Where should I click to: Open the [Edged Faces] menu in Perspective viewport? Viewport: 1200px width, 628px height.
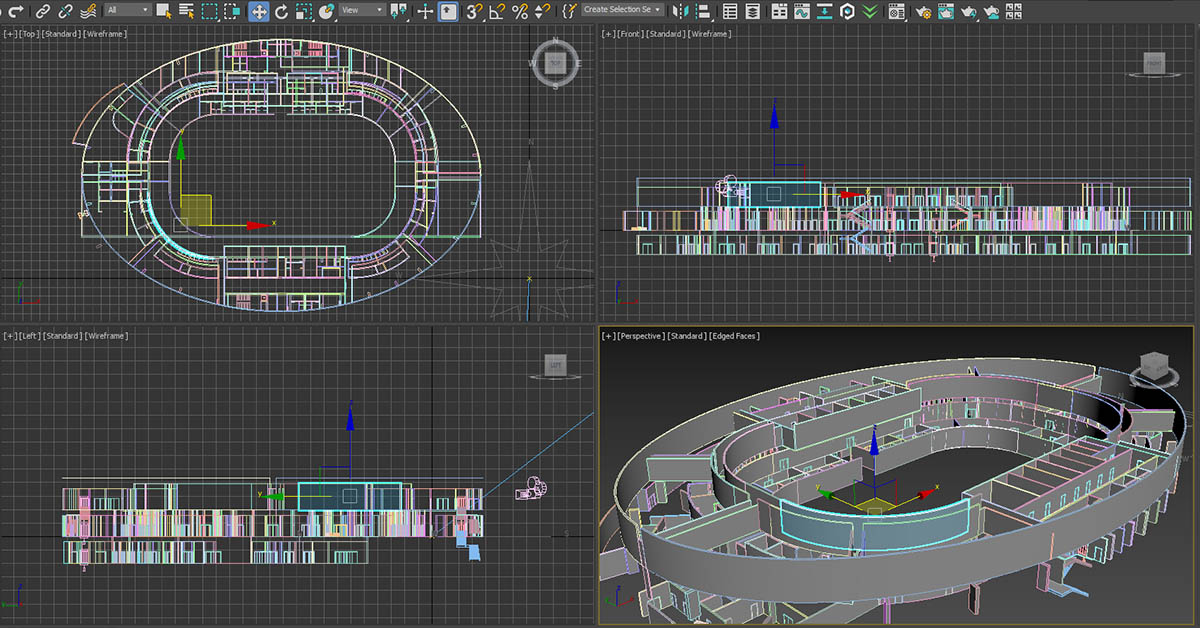(734, 336)
